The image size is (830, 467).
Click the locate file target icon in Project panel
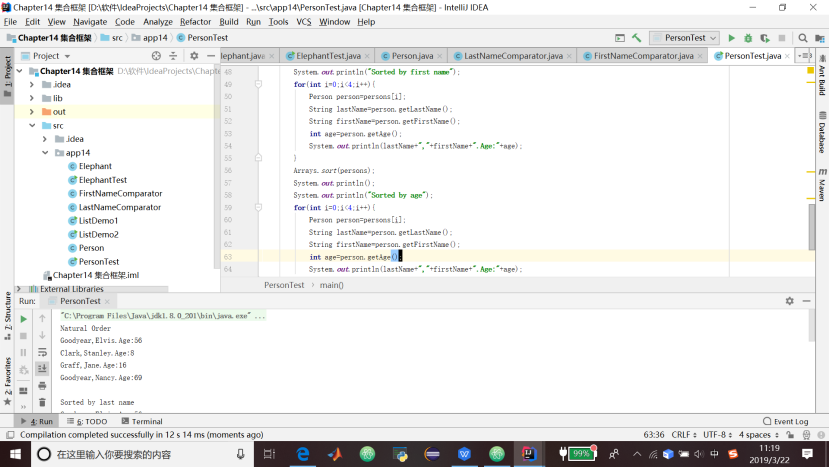pos(156,56)
